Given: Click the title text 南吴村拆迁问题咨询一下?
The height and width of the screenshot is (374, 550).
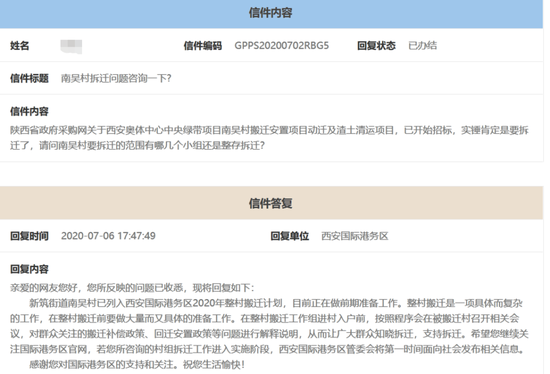Looking at the screenshot, I should tap(116, 78).
